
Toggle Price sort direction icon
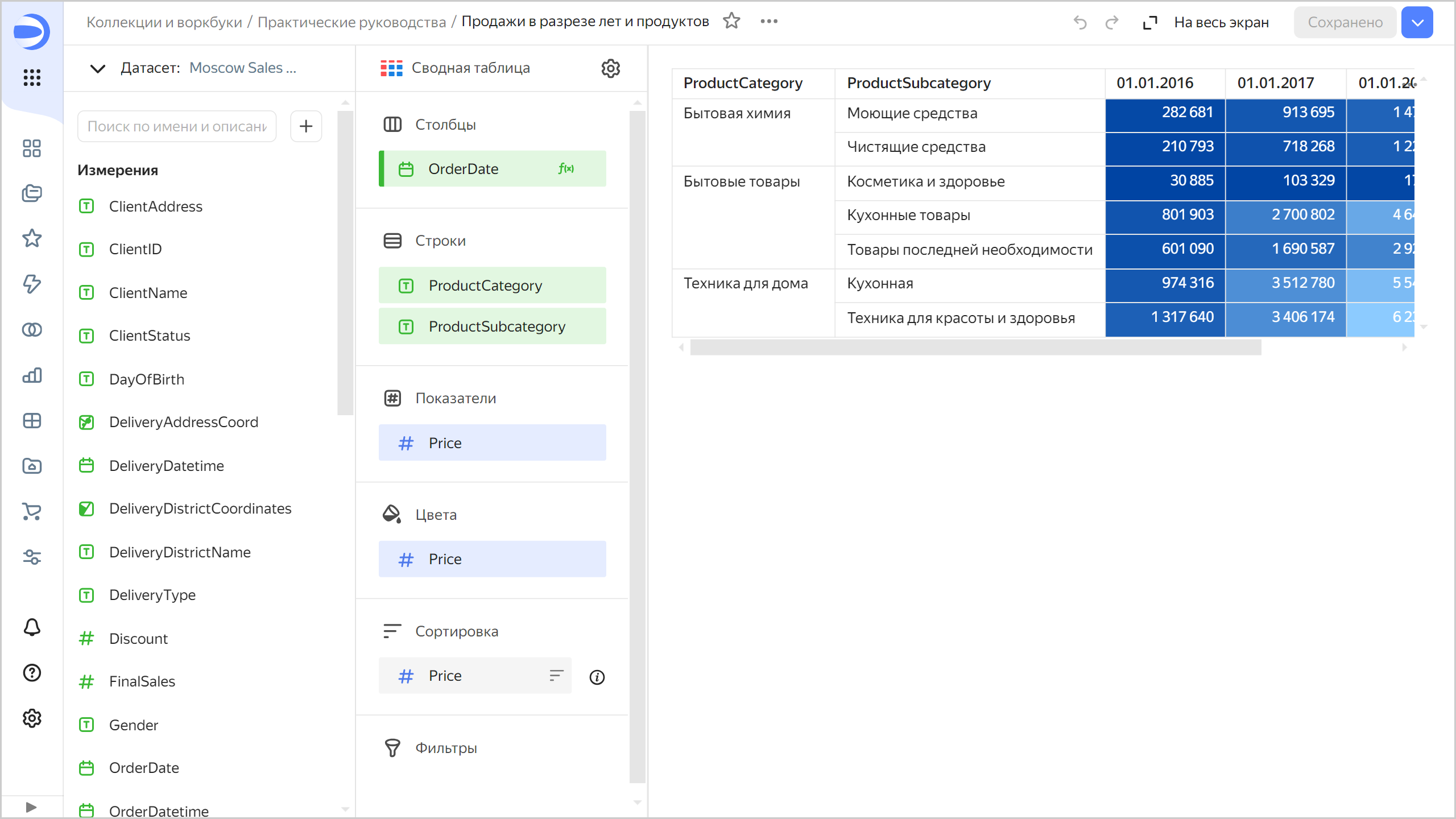click(556, 675)
